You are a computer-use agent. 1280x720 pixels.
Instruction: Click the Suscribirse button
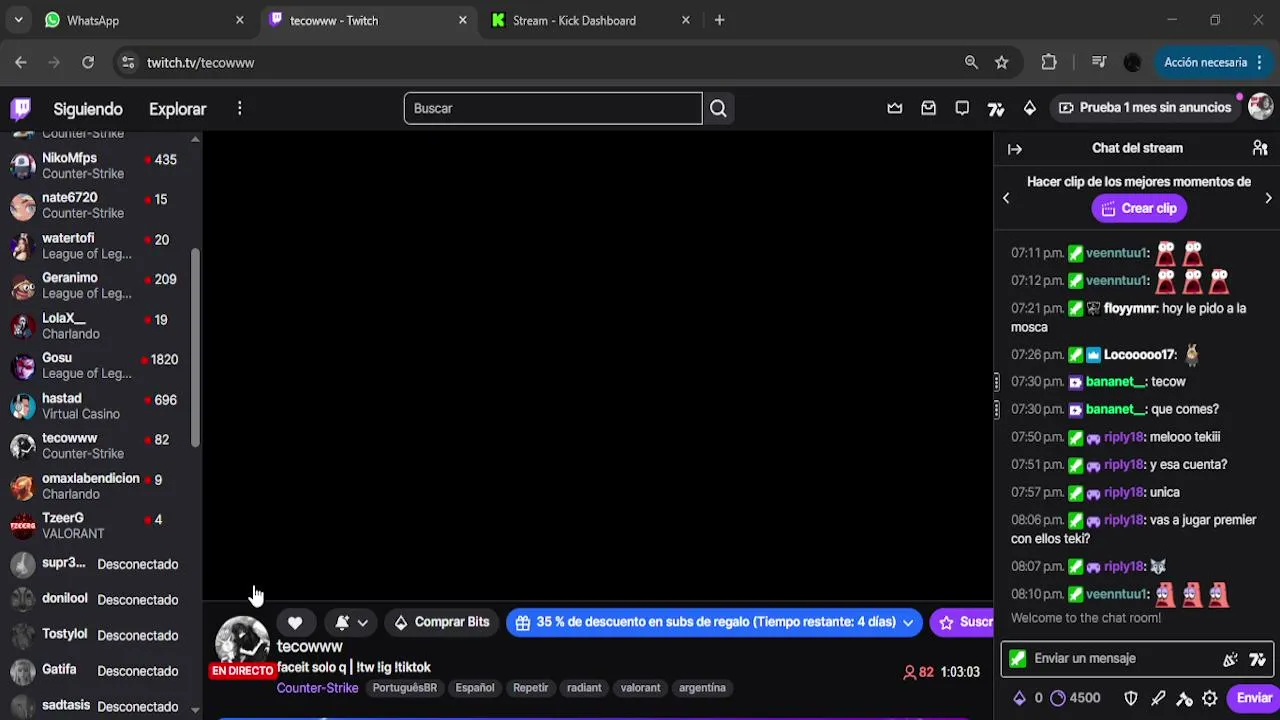[x=962, y=622]
